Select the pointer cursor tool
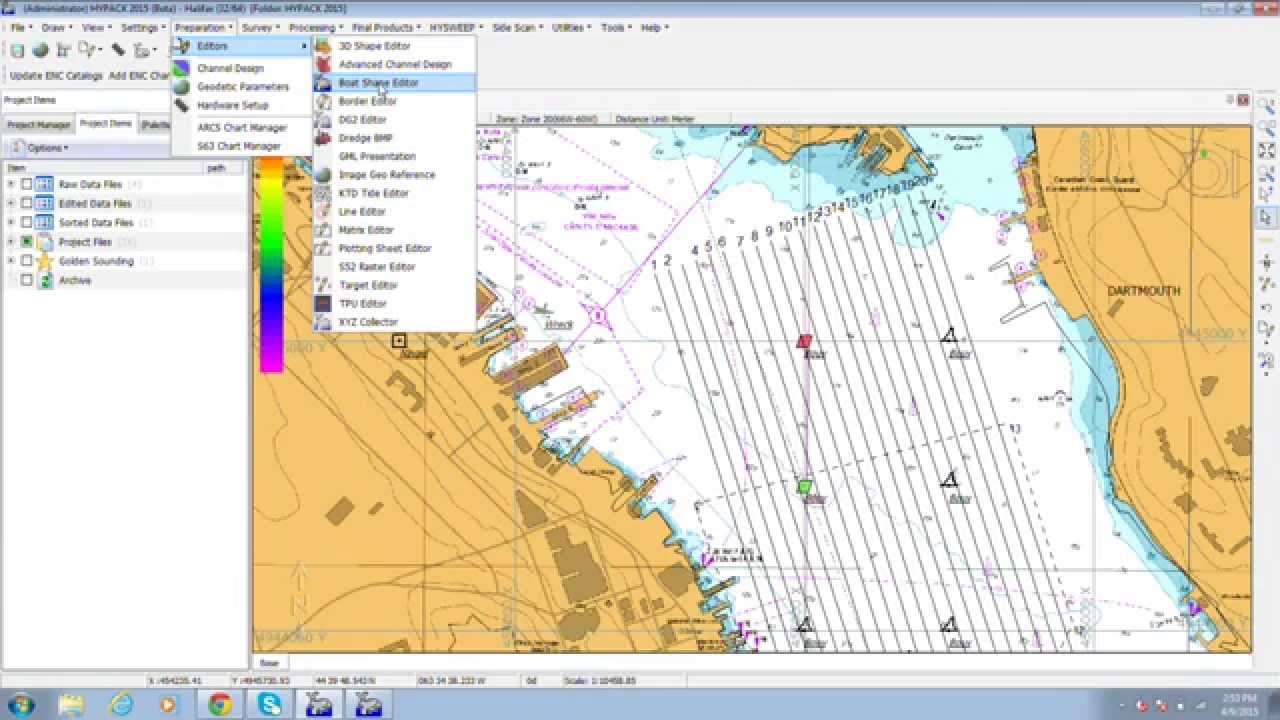The image size is (1280, 720). (1266, 217)
